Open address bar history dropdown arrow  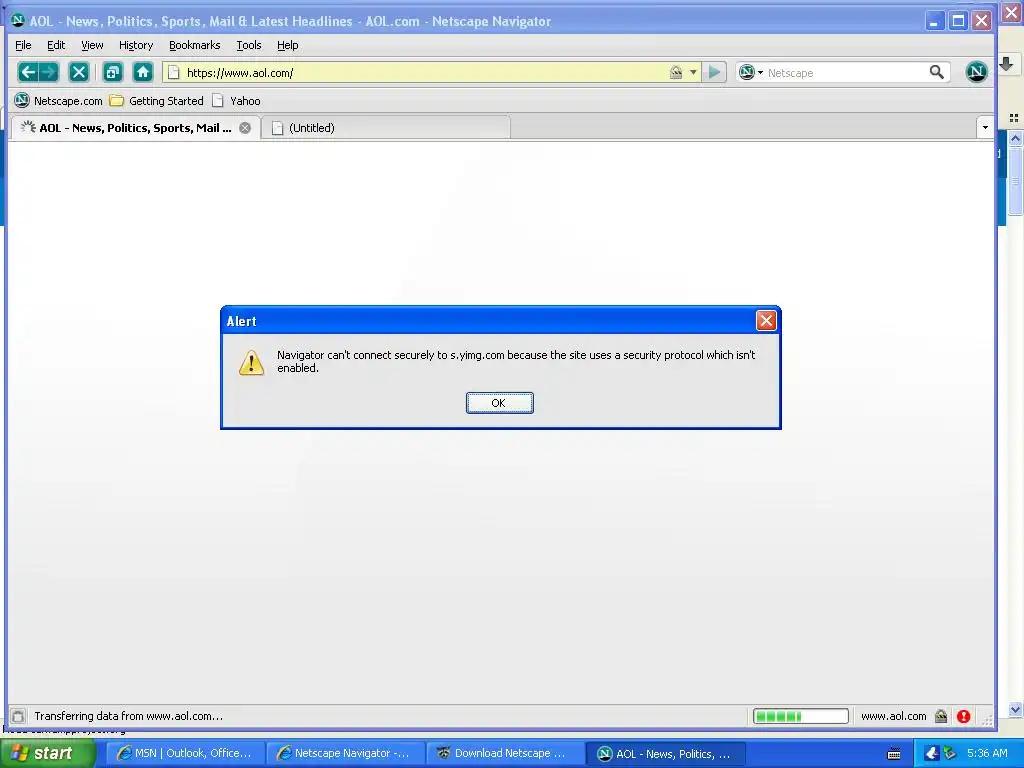pos(693,72)
